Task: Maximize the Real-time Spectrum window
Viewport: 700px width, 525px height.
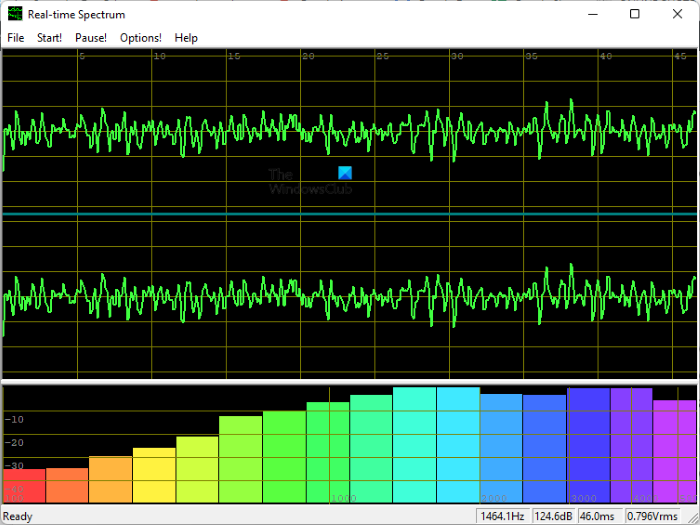Action: pyautogui.click(x=635, y=14)
